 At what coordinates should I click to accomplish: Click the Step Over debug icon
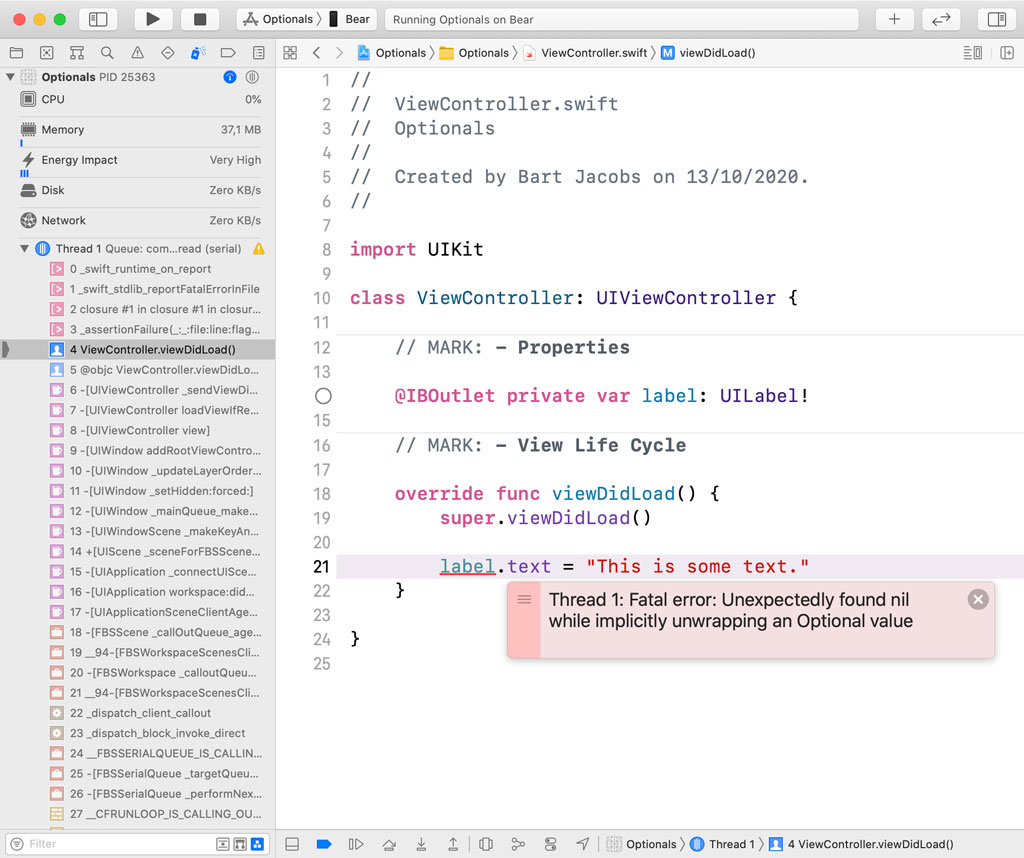tap(391, 844)
